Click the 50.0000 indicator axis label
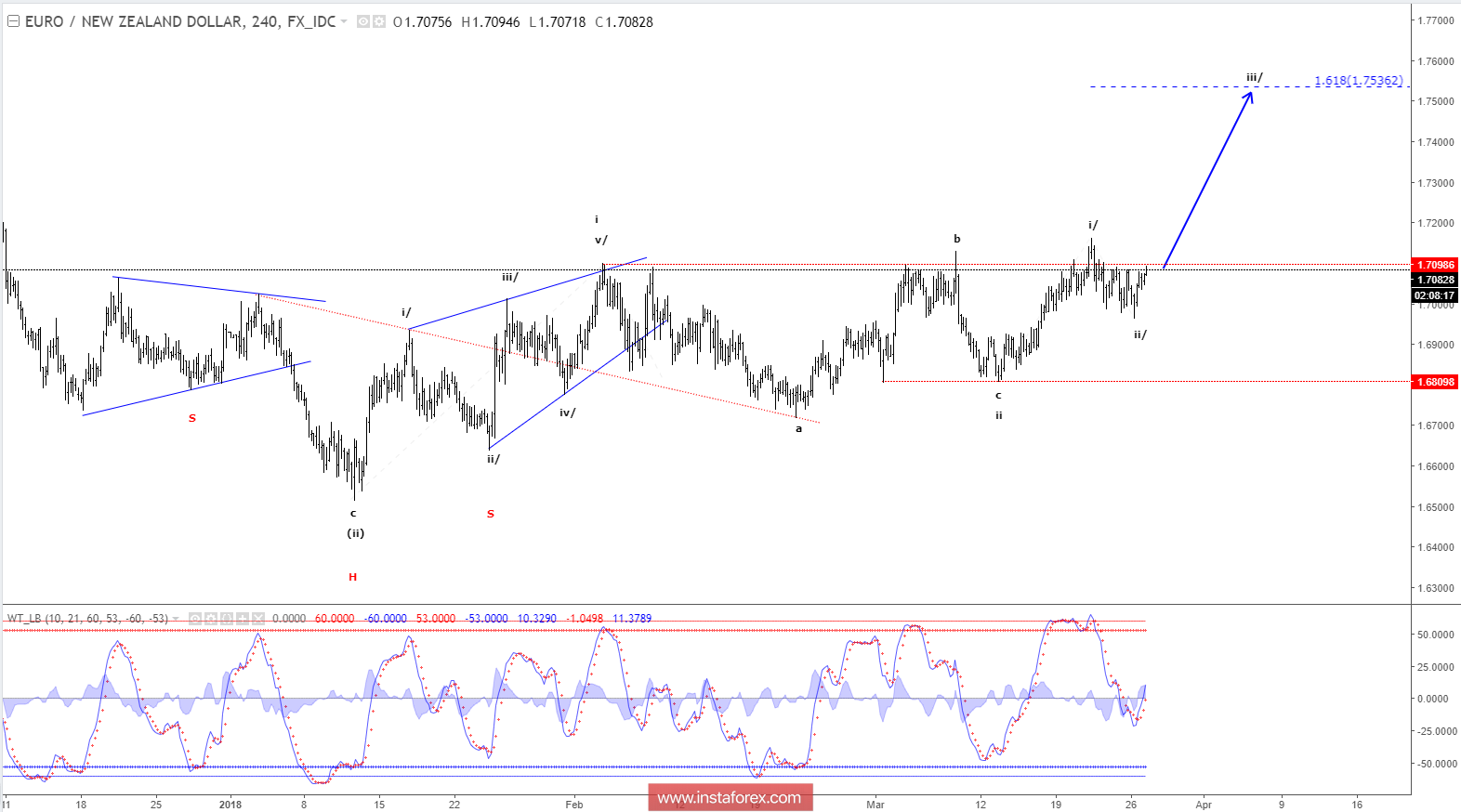This screenshot has height=812, width=1461. 1436,635
